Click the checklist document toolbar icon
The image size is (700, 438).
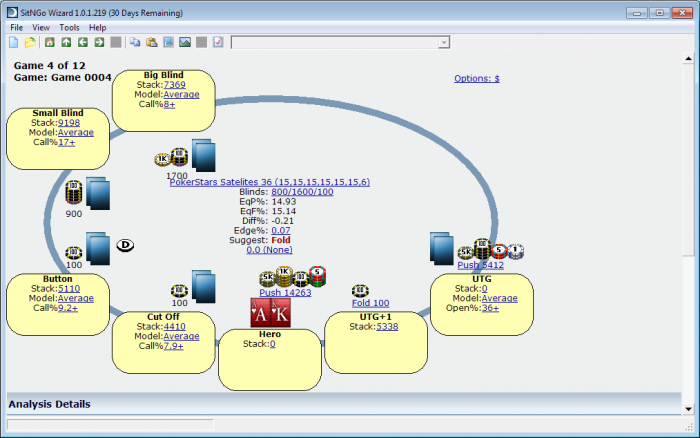coord(218,42)
